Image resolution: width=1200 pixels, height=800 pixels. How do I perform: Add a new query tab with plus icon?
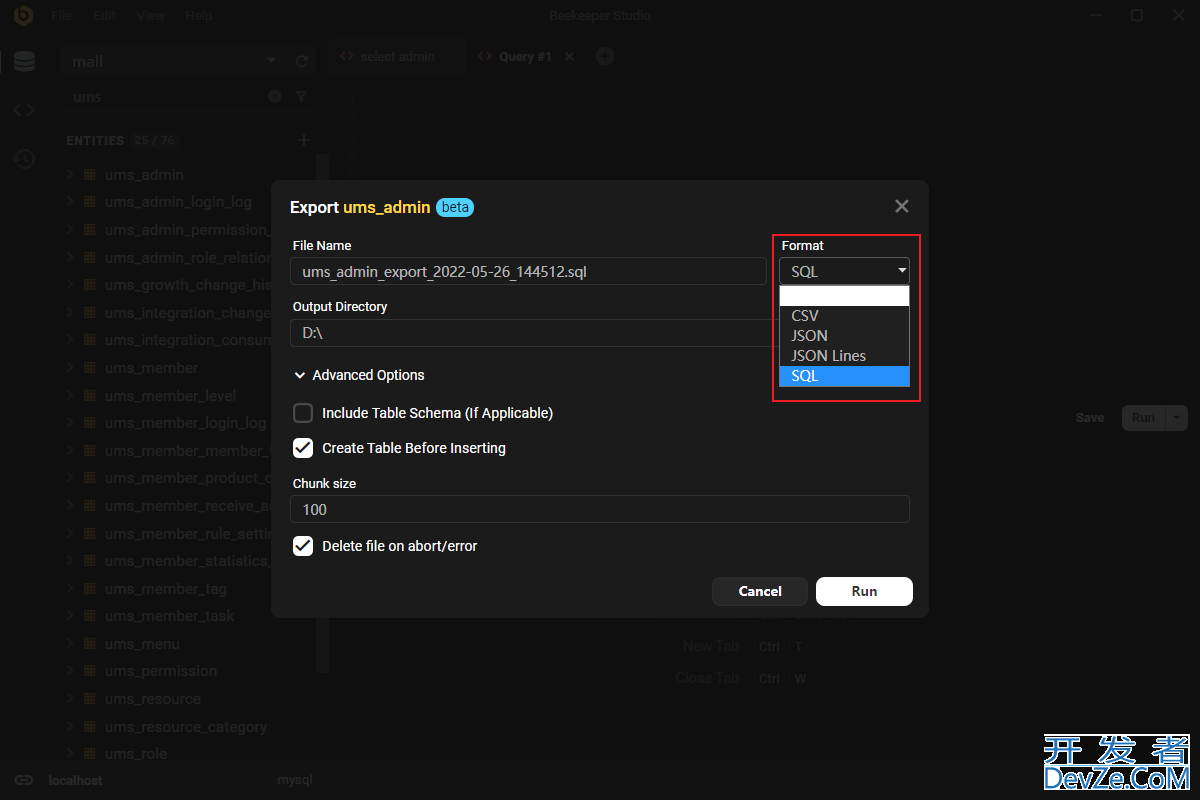coord(604,56)
